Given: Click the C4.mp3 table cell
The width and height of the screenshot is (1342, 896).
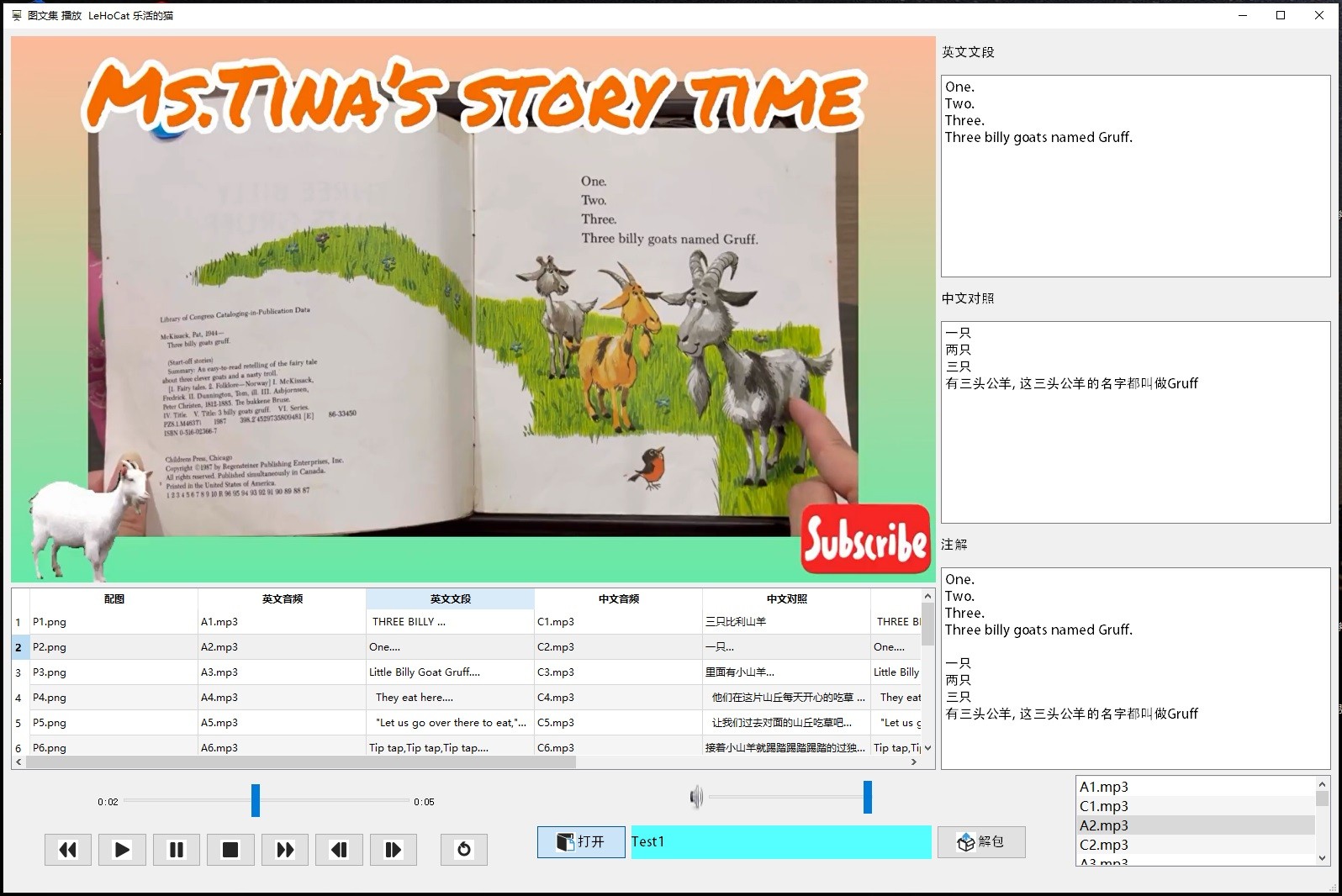Looking at the screenshot, I should point(618,698).
